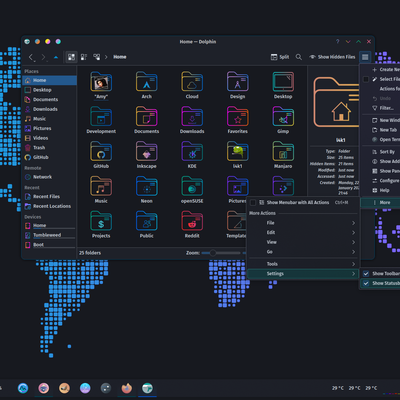Image resolution: width=400 pixels, height=400 pixels.
Task: Click the breadcrumb chevron before Home
Action: tap(106, 57)
